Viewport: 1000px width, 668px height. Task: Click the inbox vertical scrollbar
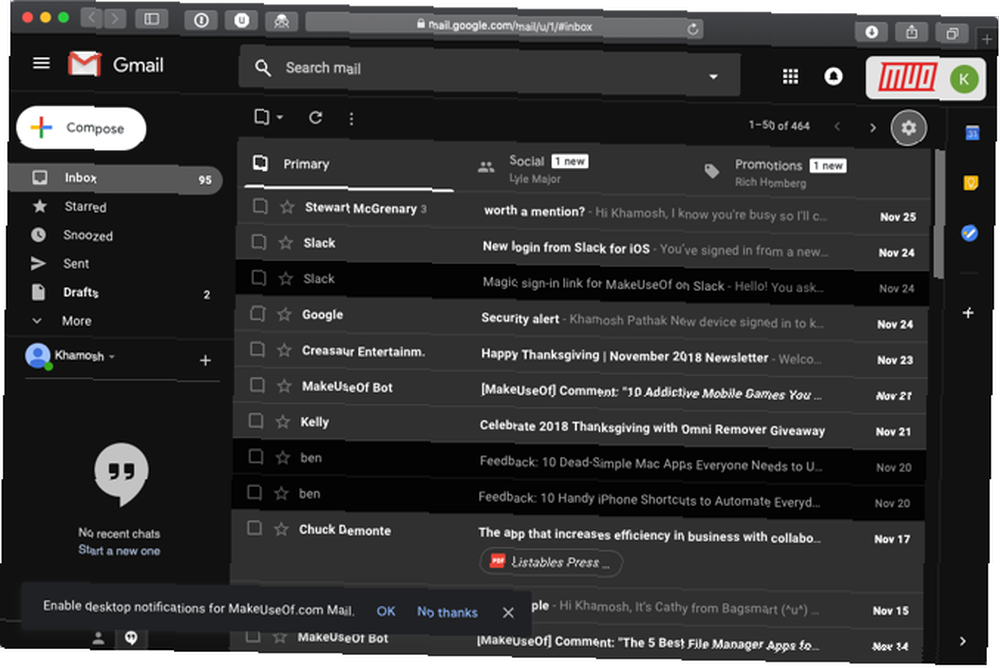point(938,214)
